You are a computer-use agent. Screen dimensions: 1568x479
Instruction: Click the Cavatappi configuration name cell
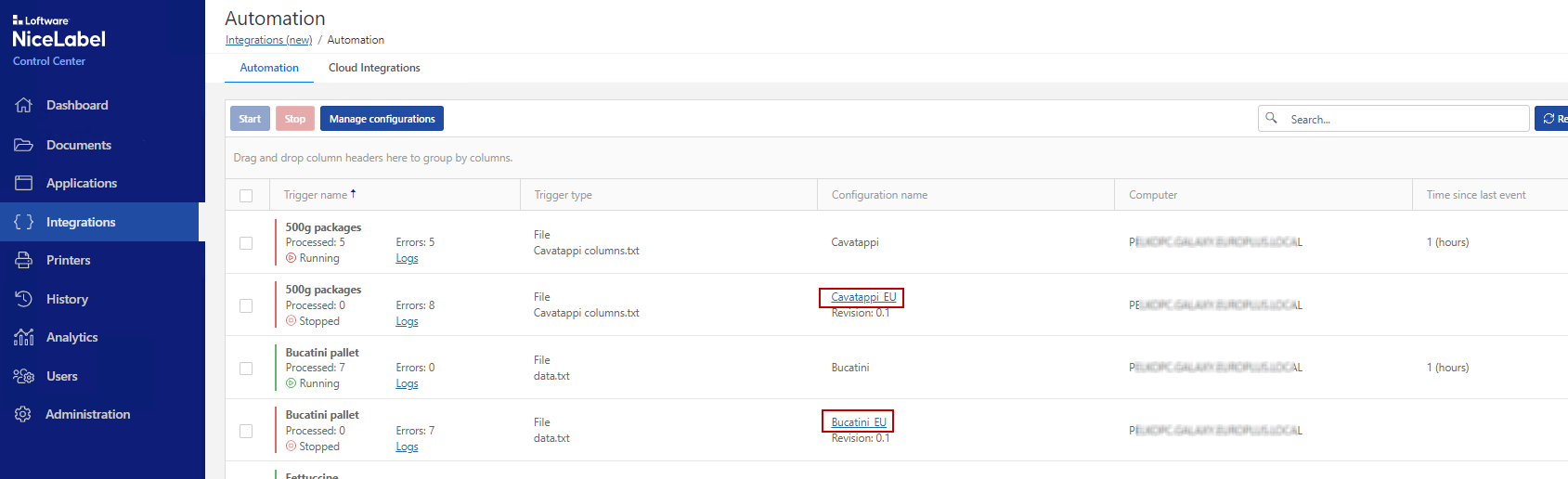855,242
